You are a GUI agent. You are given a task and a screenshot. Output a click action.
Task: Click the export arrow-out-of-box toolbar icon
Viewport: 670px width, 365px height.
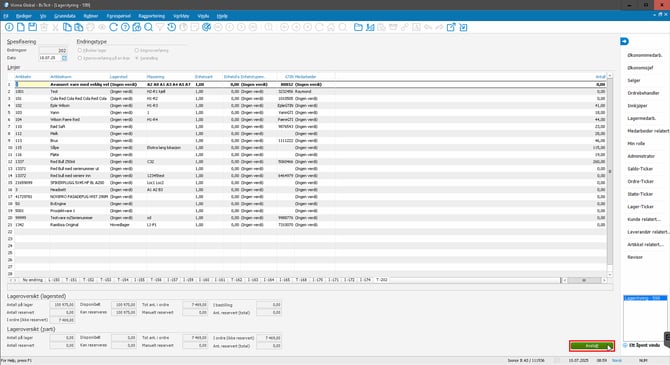point(451,27)
